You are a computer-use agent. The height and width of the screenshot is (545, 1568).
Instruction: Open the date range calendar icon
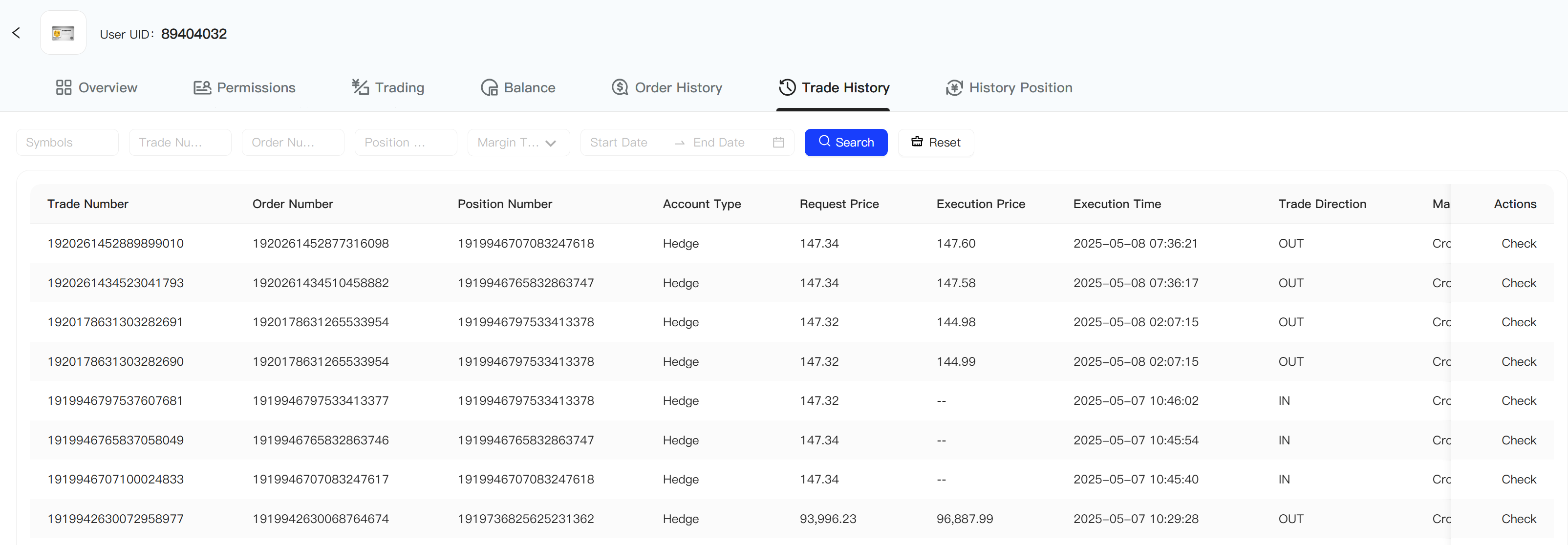[x=778, y=142]
